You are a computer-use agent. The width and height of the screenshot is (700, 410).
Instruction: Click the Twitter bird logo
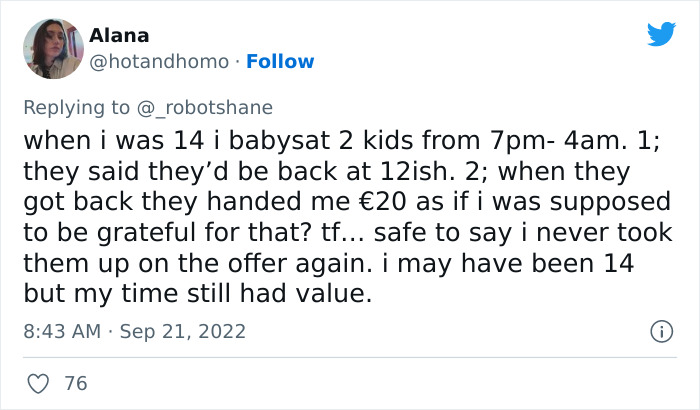[x=661, y=35]
